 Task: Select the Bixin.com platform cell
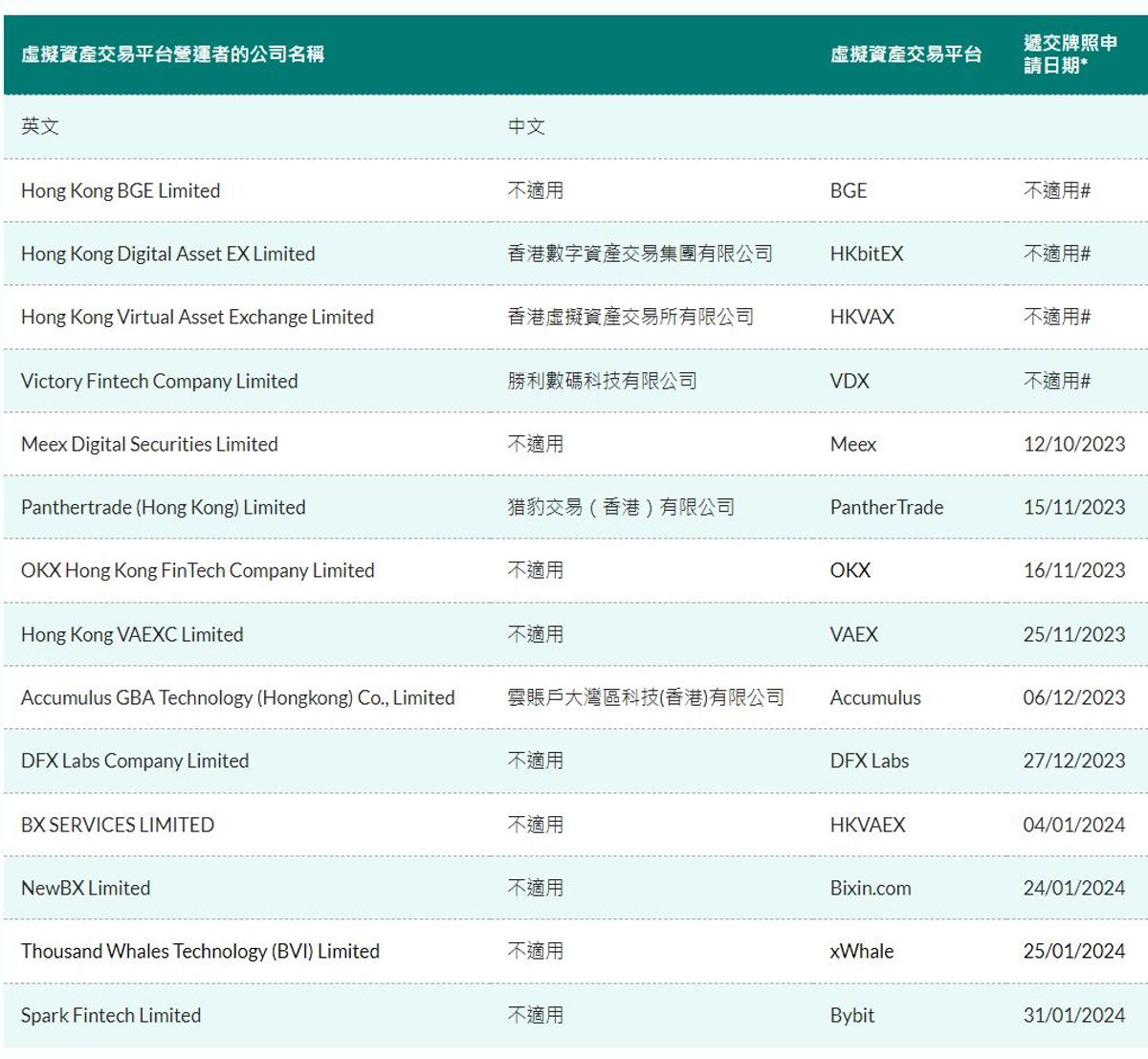pyautogui.click(x=871, y=888)
